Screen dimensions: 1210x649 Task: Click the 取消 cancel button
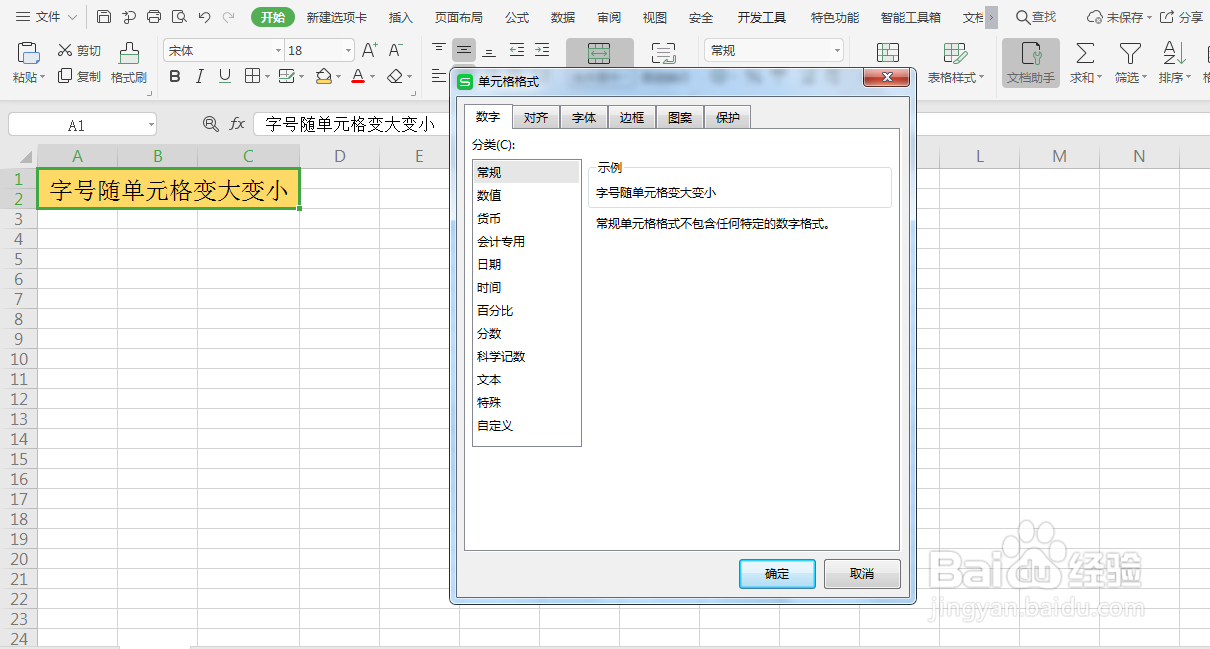coord(862,573)
